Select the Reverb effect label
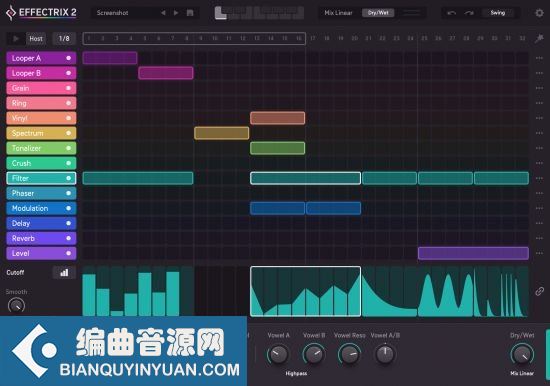The height and width of the screenshot is (386, 550). coord(23,238)
